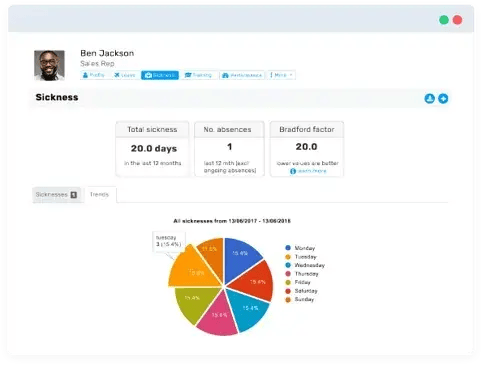The height and width of the screenshot is (365, 482).
Task: Switch to the Sicknesses list tab
Action: click(56, 195)
